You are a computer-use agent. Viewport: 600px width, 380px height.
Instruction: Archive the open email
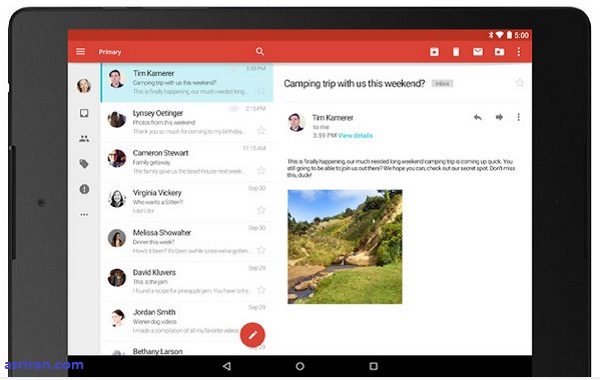tap(434, 52)
